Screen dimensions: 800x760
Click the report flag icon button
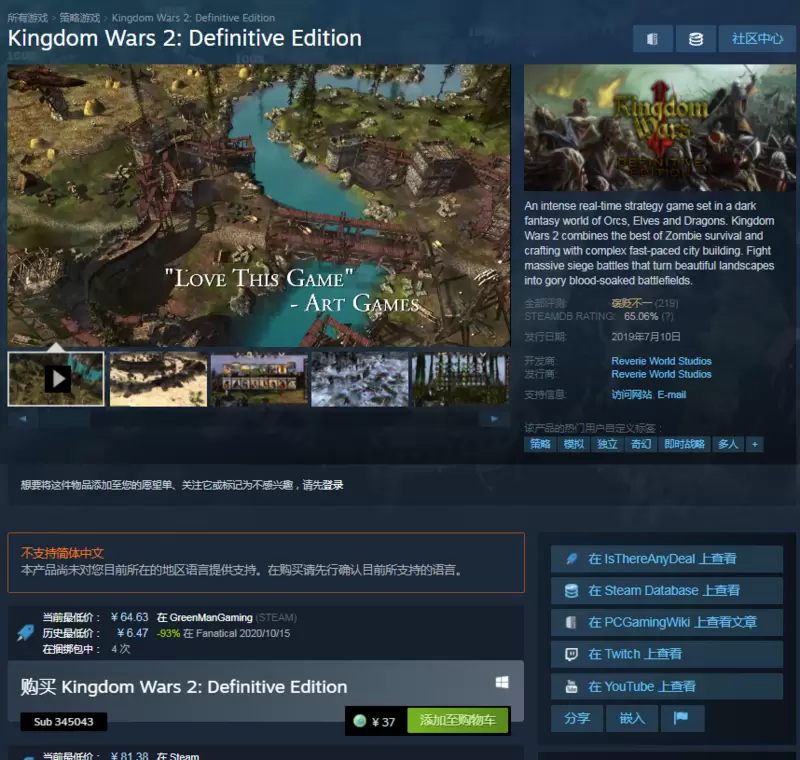(682, 719)
